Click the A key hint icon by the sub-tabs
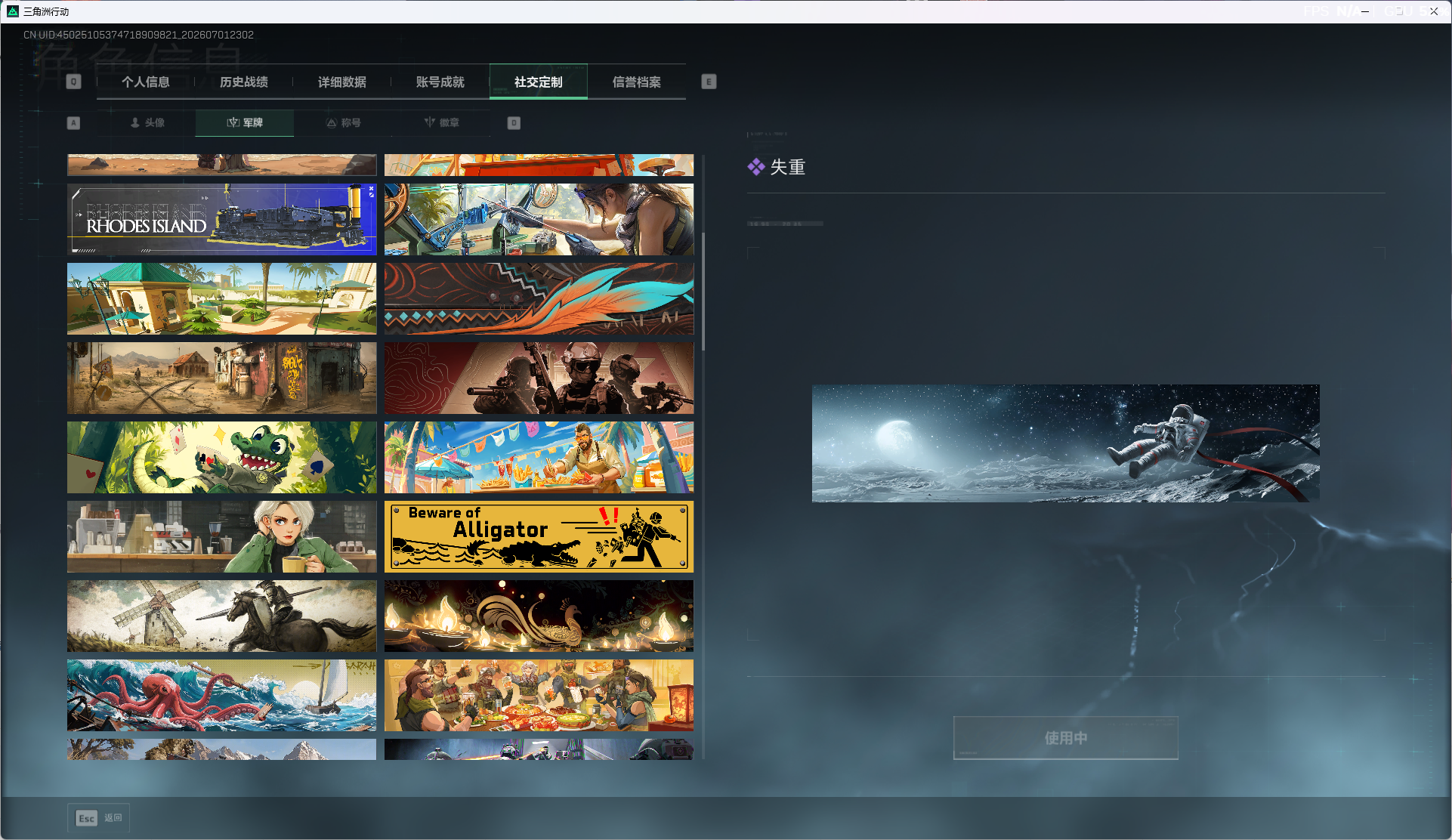The height and width of the screenshot is (840, 1452). tap(73, 122)
